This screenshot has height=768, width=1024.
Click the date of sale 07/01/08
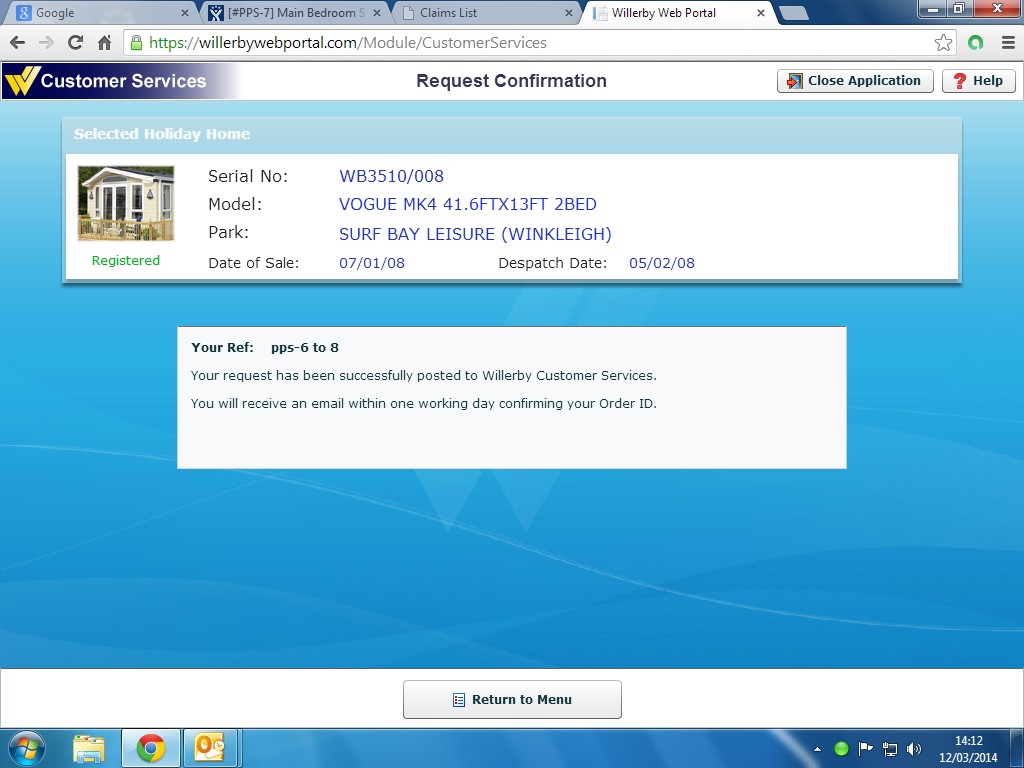(x=372, y=263)
